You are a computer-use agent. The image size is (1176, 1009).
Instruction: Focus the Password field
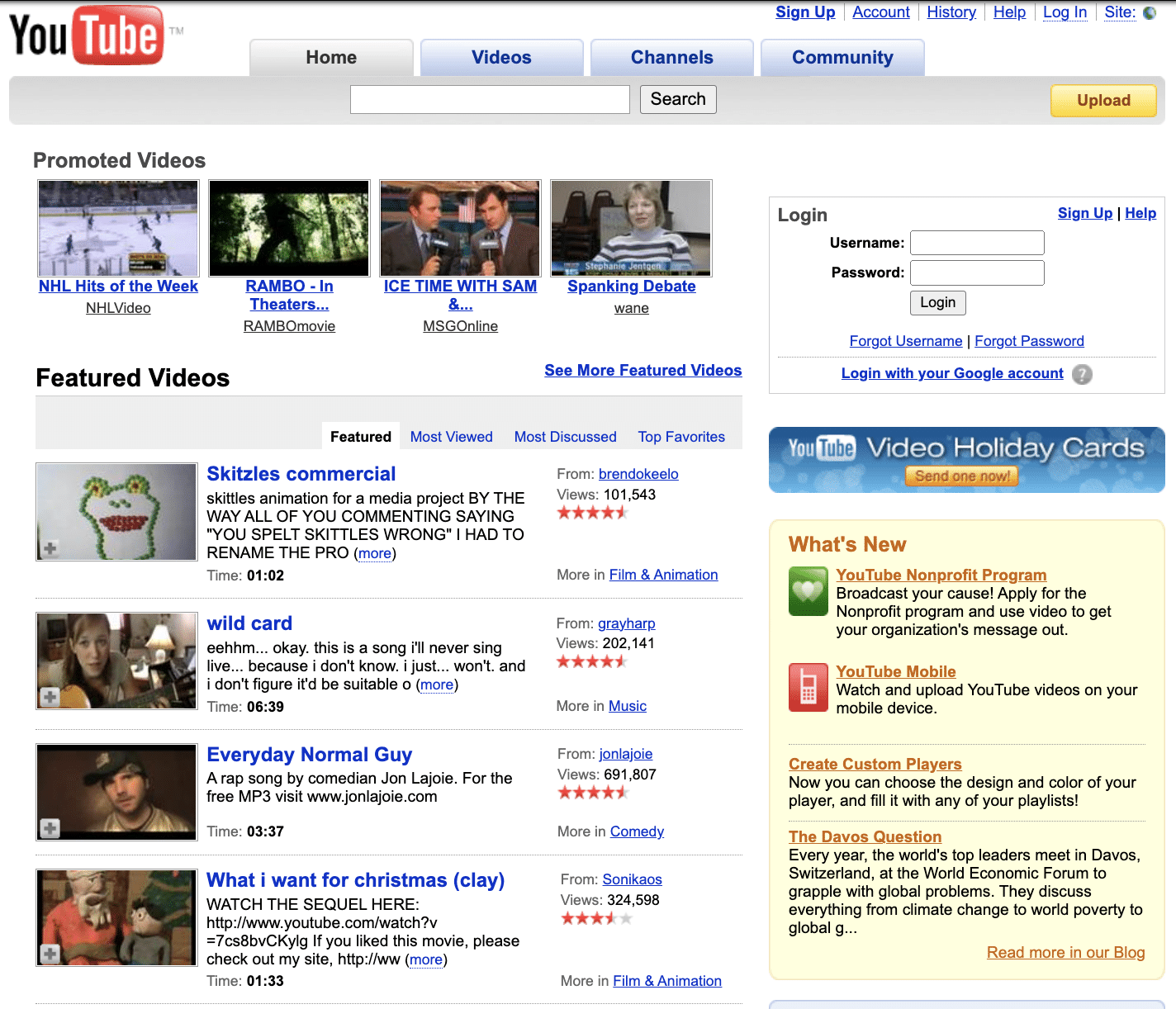point(977,272)
